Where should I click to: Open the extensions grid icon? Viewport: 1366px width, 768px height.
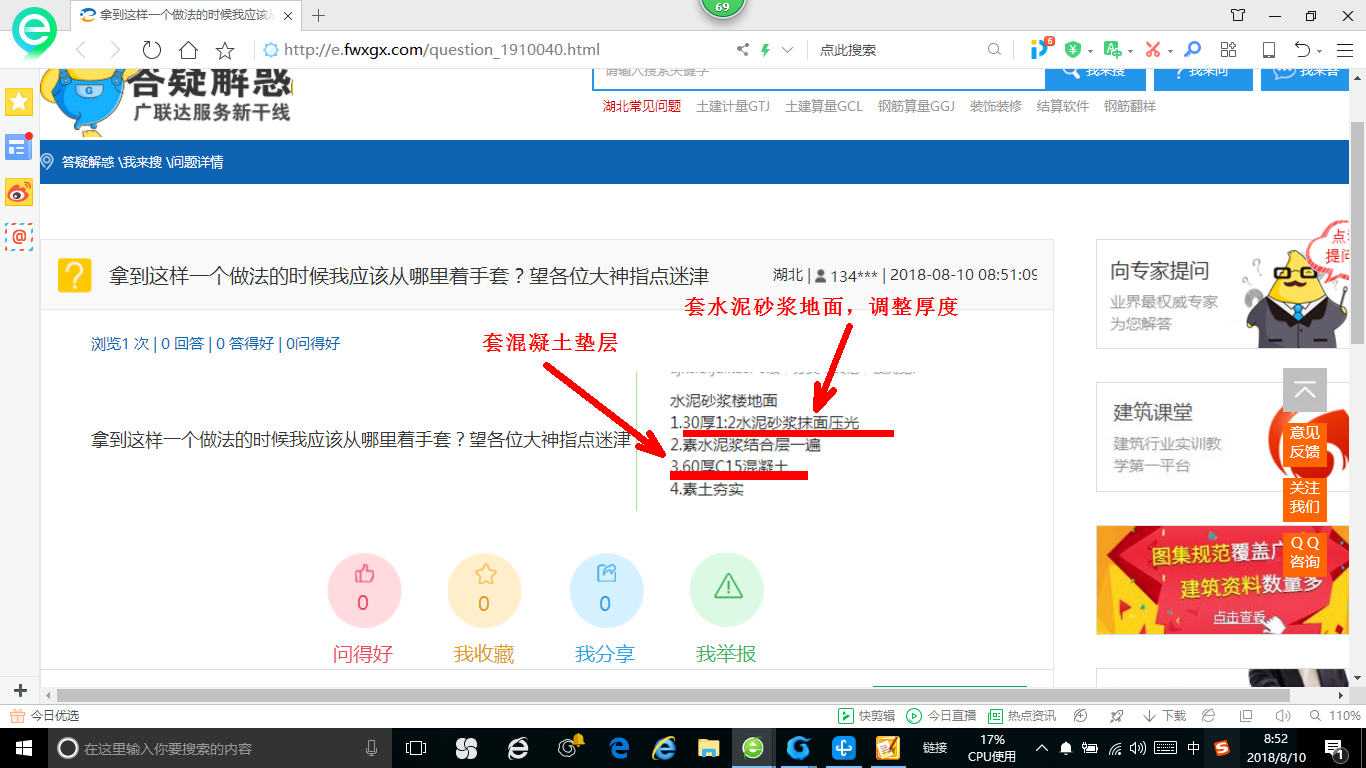1229,50
